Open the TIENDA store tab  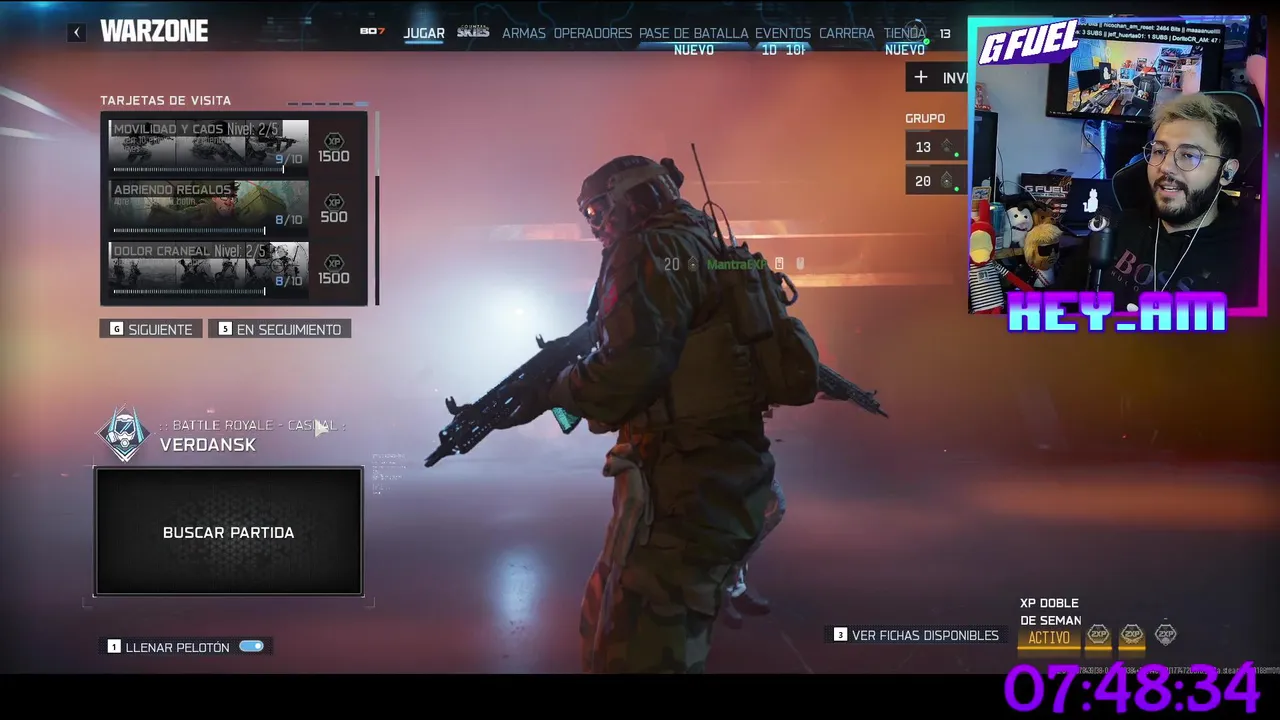905,33
